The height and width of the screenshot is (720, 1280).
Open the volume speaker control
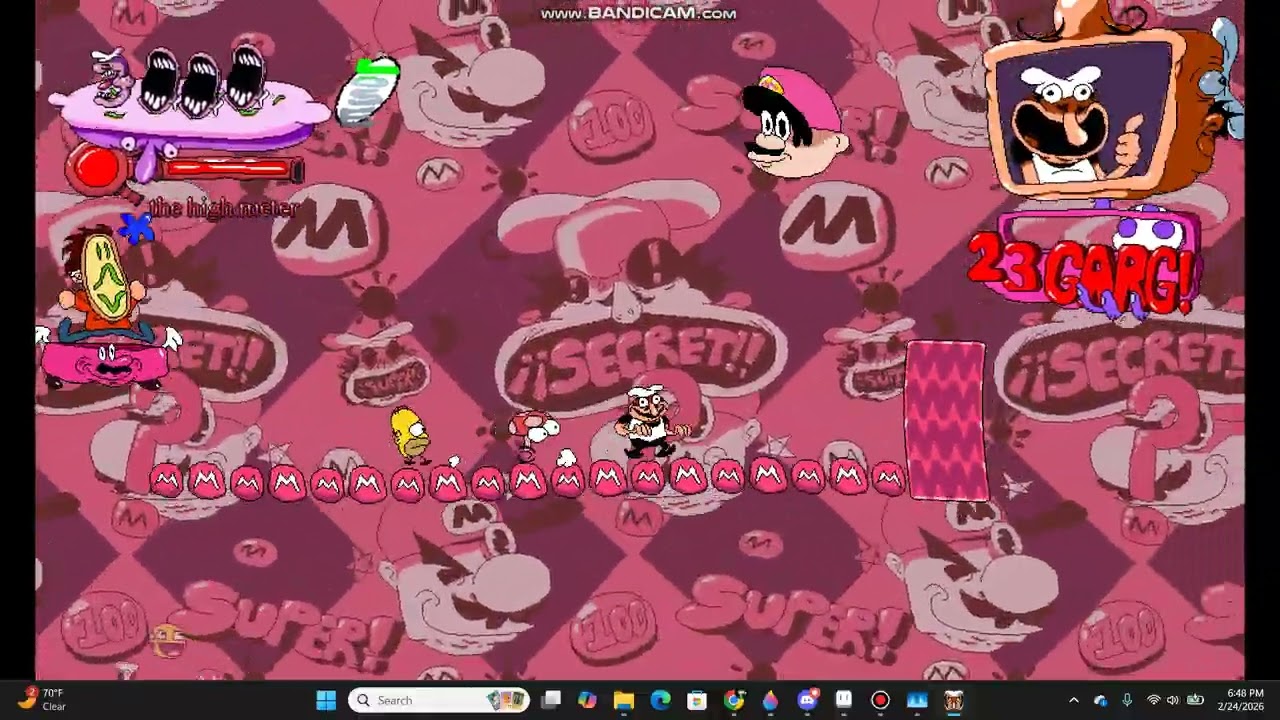pyautogui.click(x=1172, y=700)
